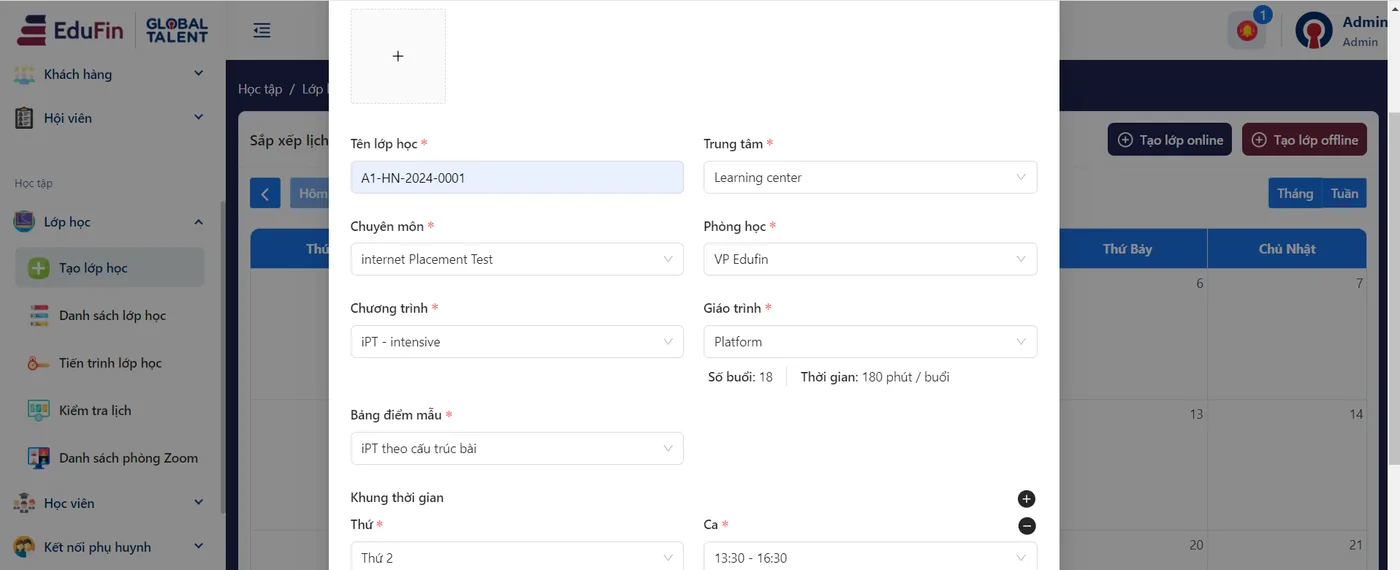Click calendar day 6
The width and height of the screenshot is (1400, 570).
coord(1200,284)
